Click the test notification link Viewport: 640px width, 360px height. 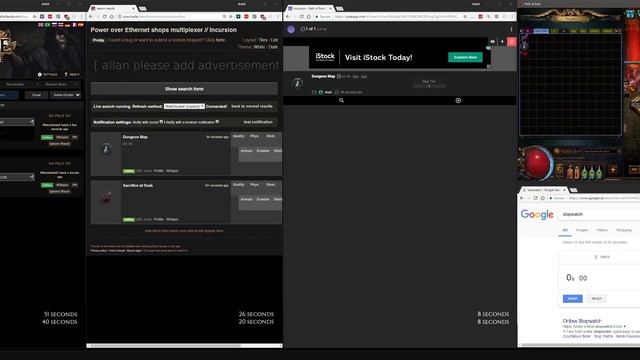(258, 122)
